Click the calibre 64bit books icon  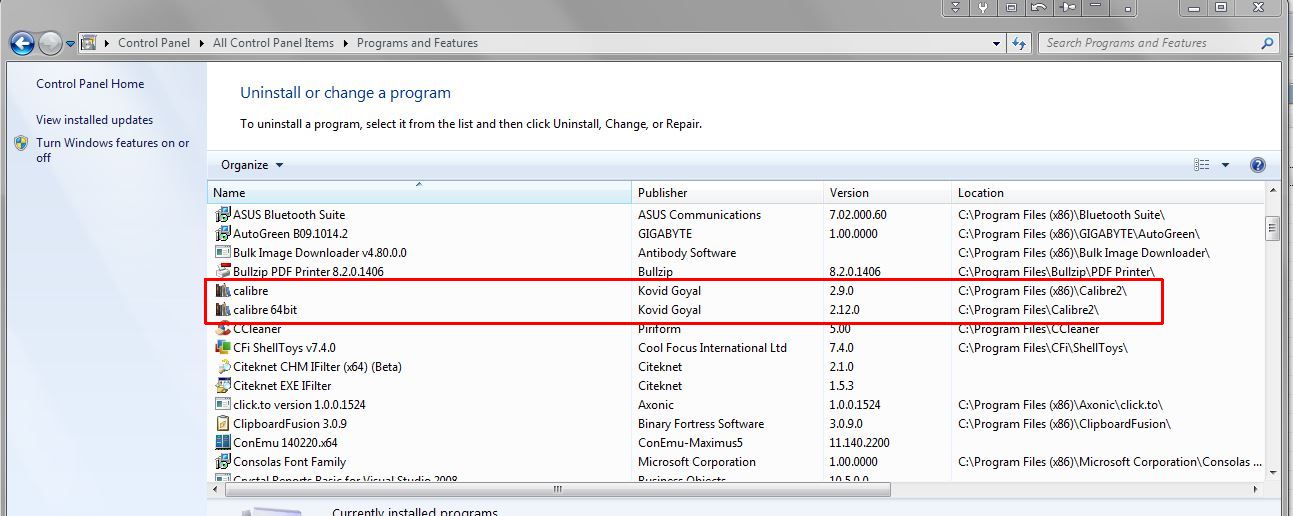pos(223,310)
